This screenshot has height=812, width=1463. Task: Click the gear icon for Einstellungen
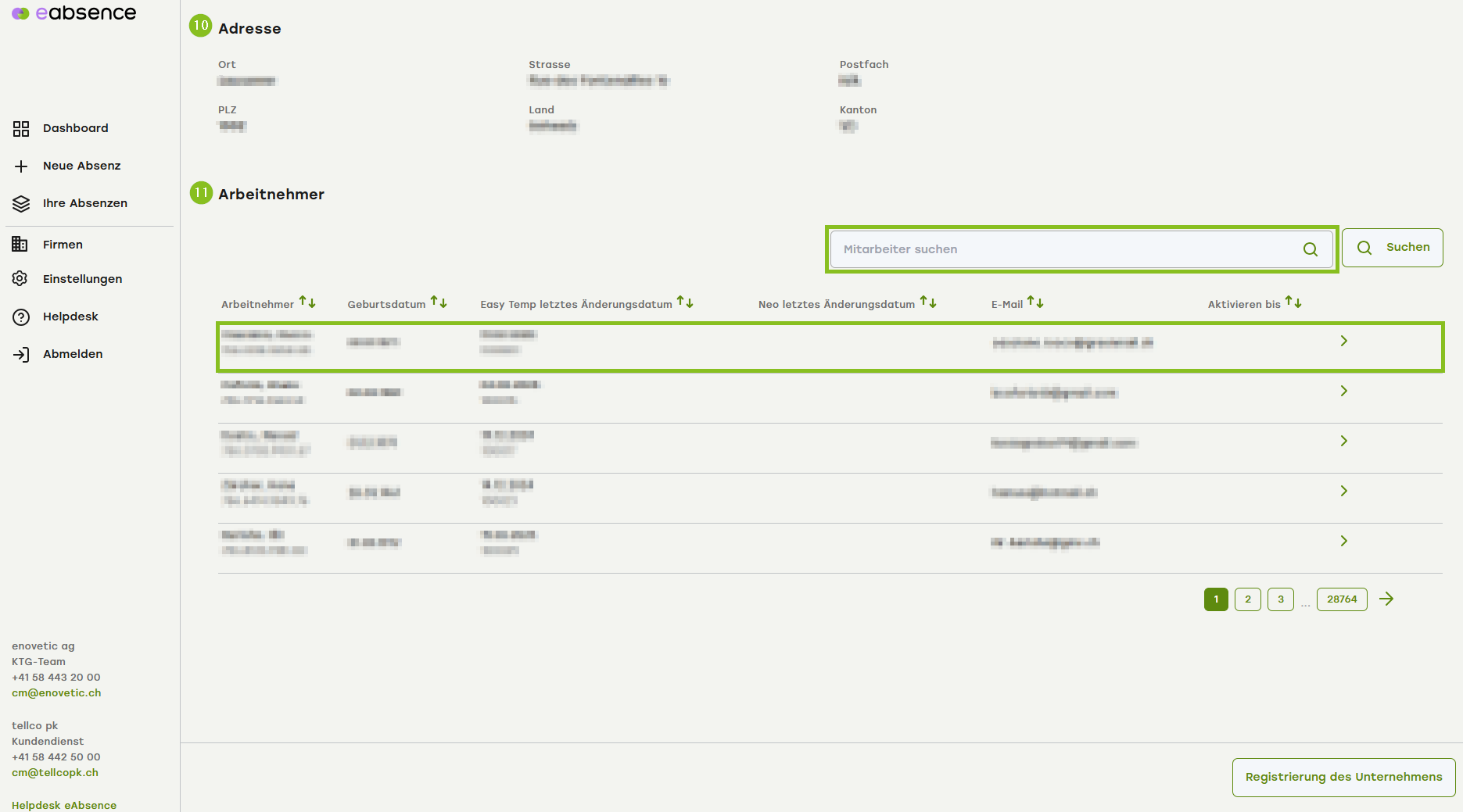pyautogui.click(x=20, y=279)
